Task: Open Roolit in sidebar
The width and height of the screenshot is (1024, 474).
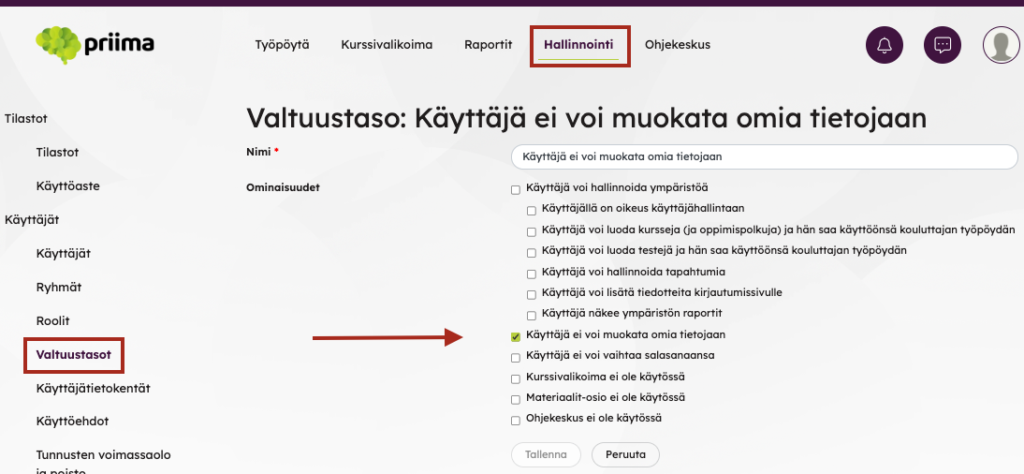Action: pos(53,321)
